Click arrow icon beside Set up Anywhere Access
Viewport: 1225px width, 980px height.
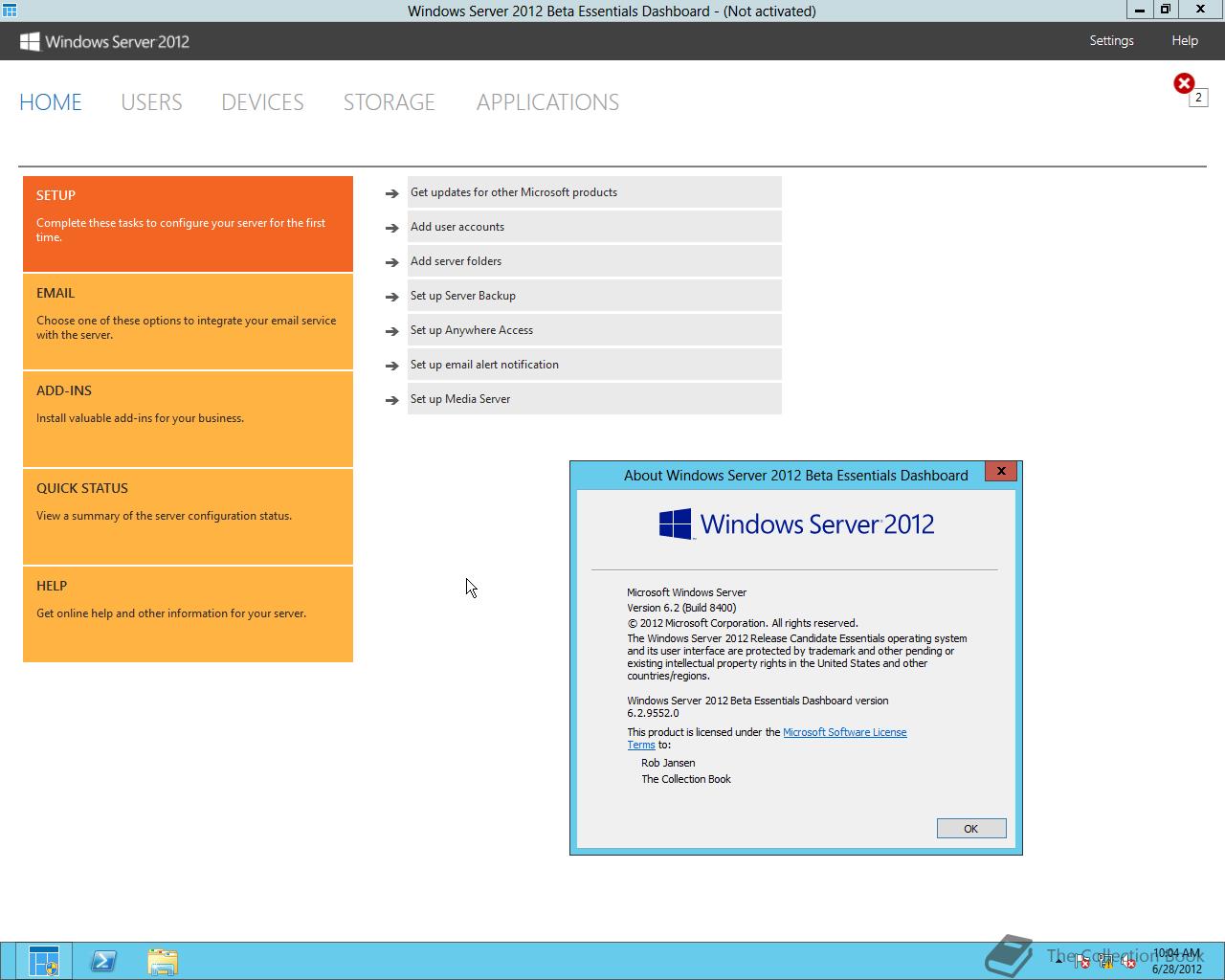tap(391, 331)
